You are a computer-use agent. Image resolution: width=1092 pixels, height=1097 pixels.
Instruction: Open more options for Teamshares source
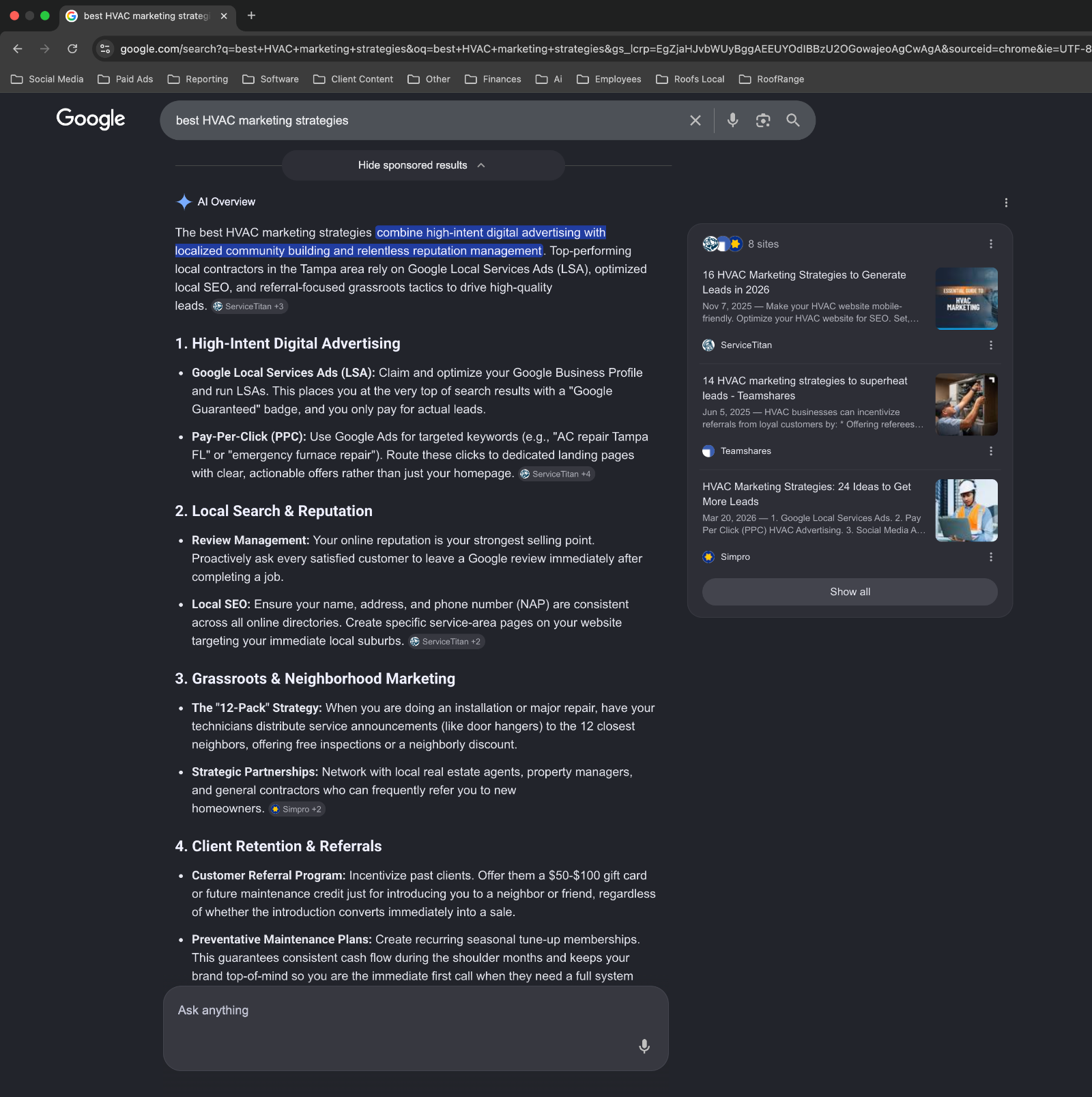[991, 451]
